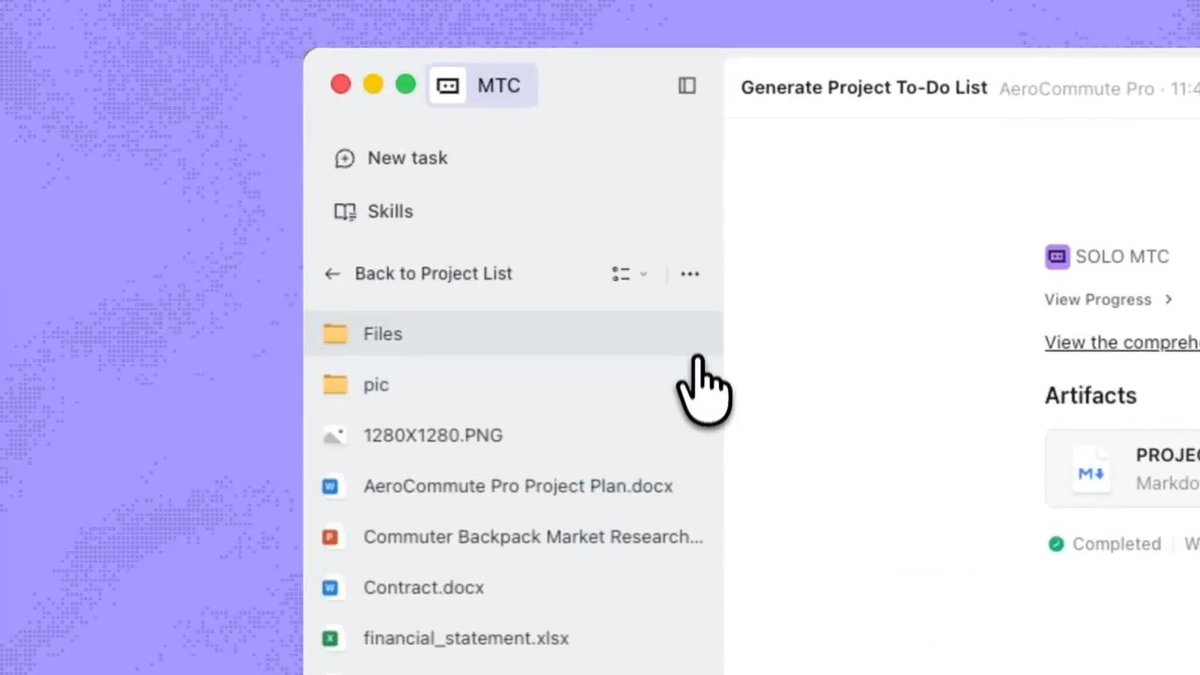Open the PROJECT markdown artifact card
Screen dimensions: 1200x675
tap(1122, 469)
